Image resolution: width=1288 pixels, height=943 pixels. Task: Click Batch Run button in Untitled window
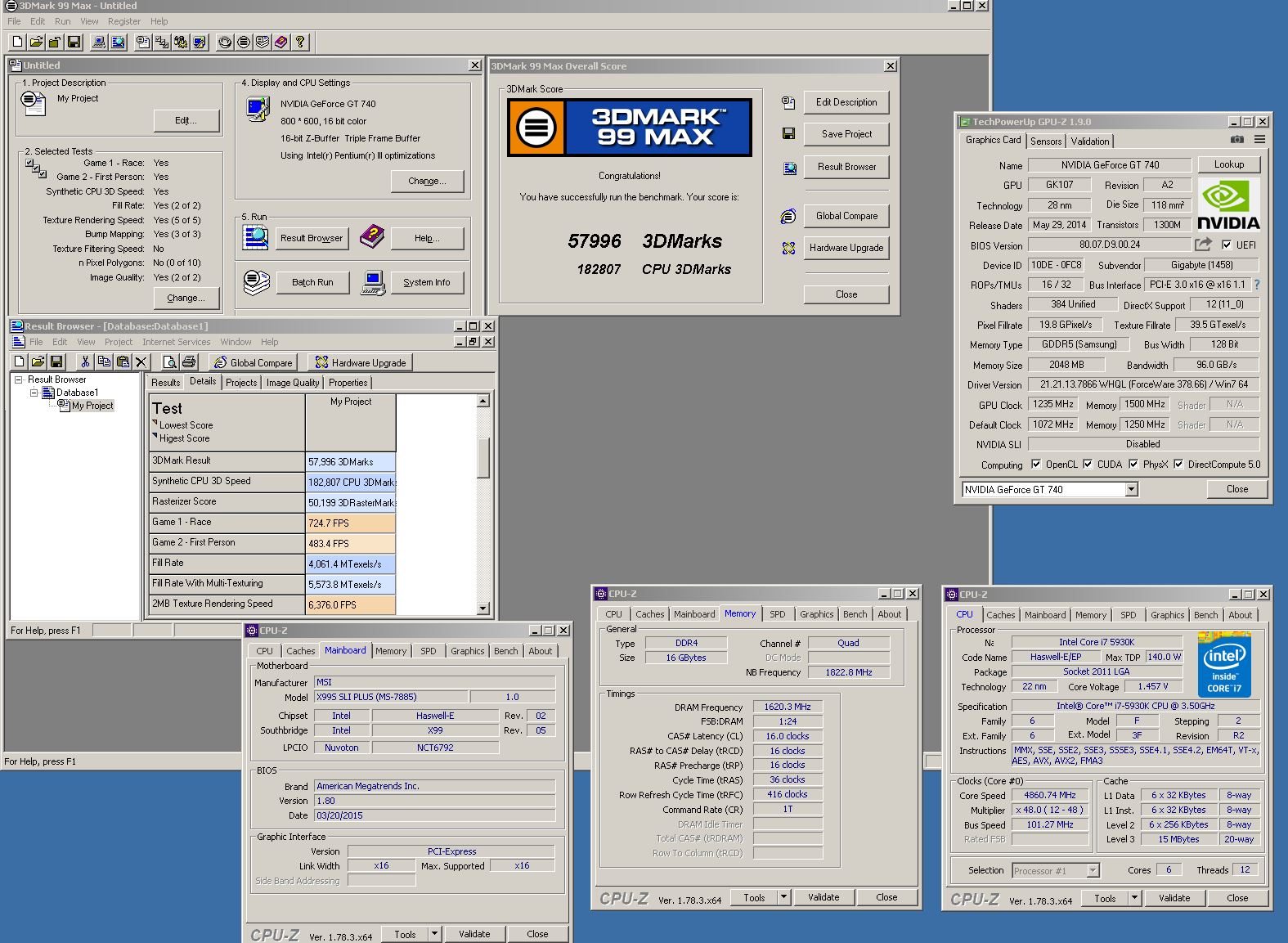(x=312, y=282)
